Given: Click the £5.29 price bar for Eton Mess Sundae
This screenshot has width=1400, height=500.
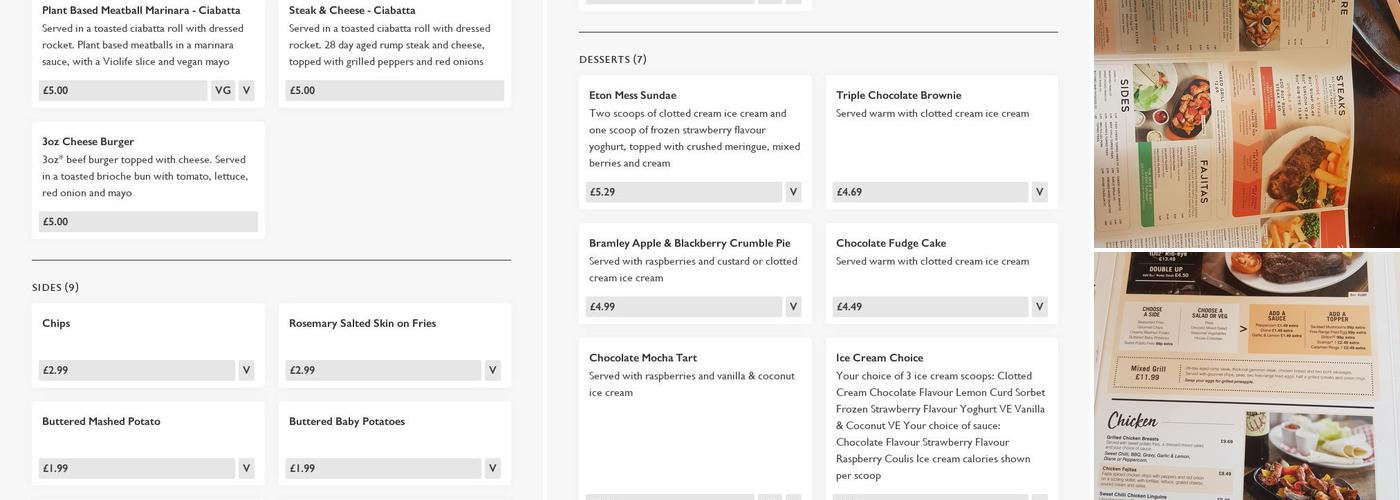Looking at the screenshot, I should click(x=683, y=192).
